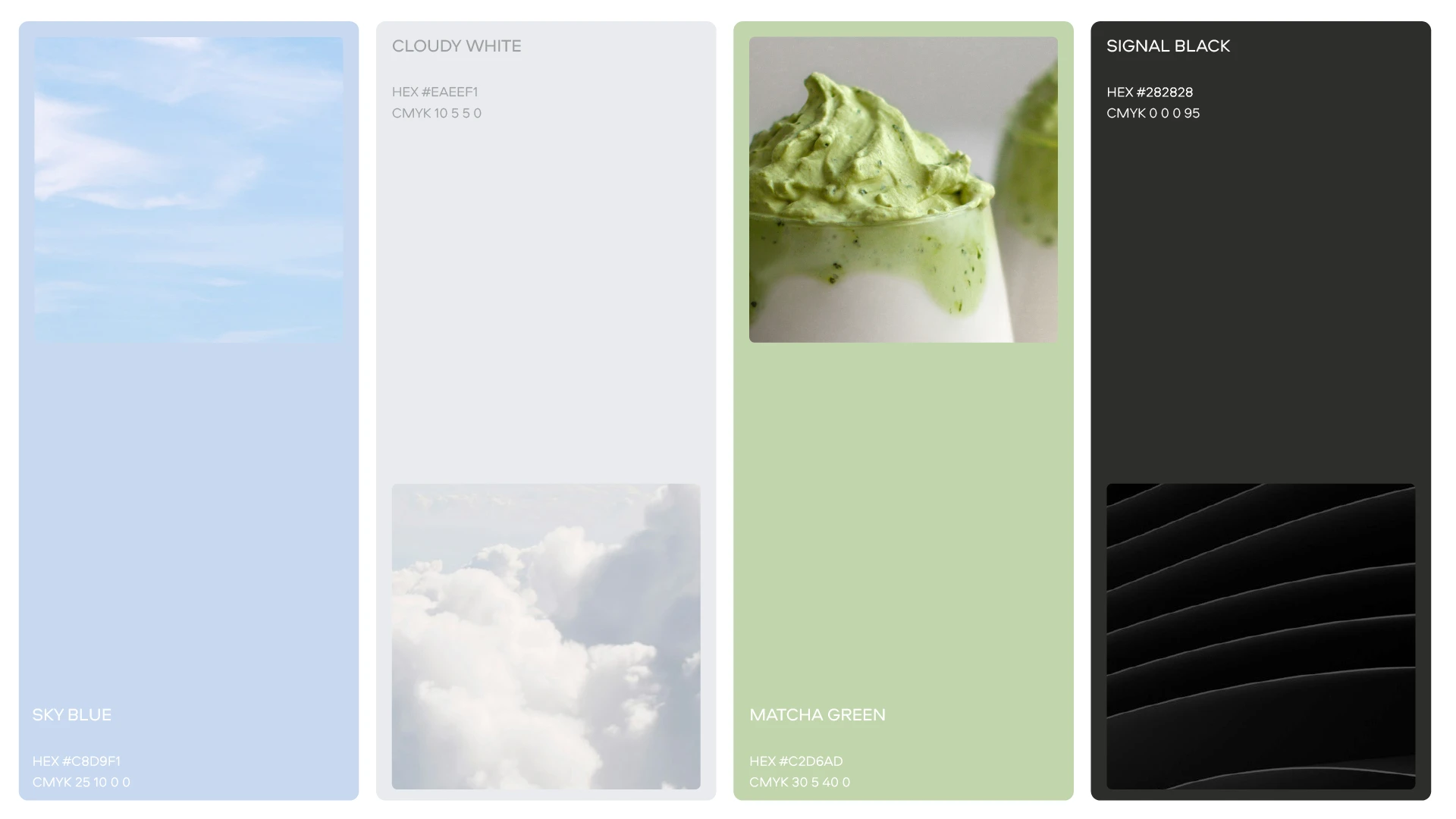Click the black wavy lines image
The height and width of the screenshot is (819, 1456).
coord(1260,636)
